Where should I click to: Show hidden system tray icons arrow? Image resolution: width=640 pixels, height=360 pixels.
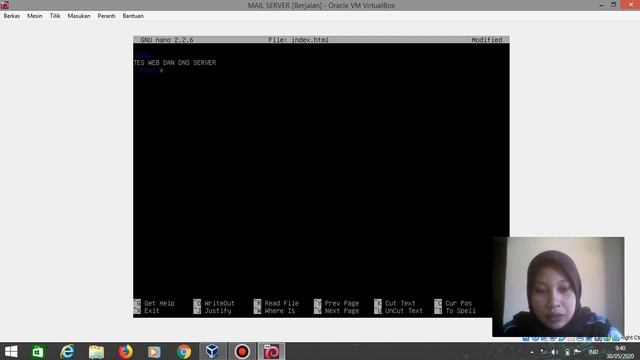click(532, 352)
